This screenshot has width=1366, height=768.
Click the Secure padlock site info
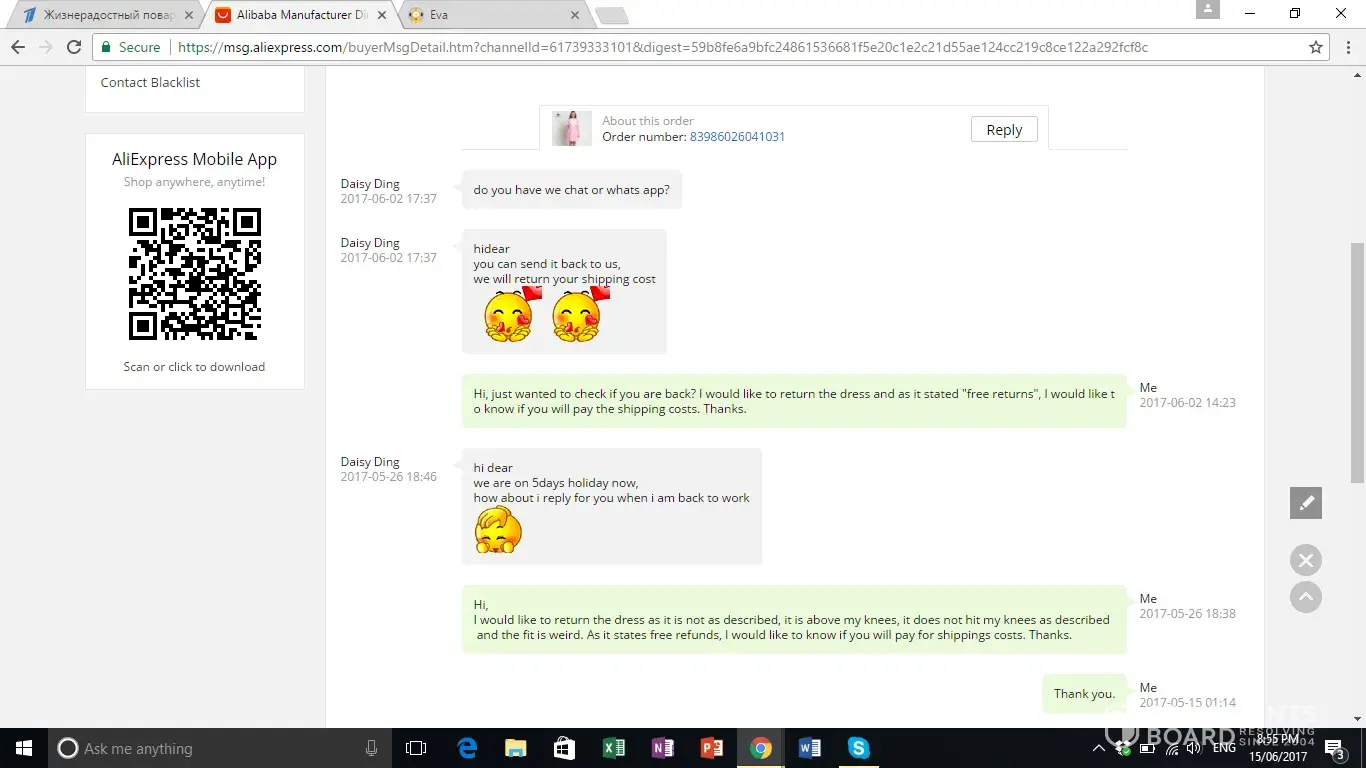coord(131,47)
